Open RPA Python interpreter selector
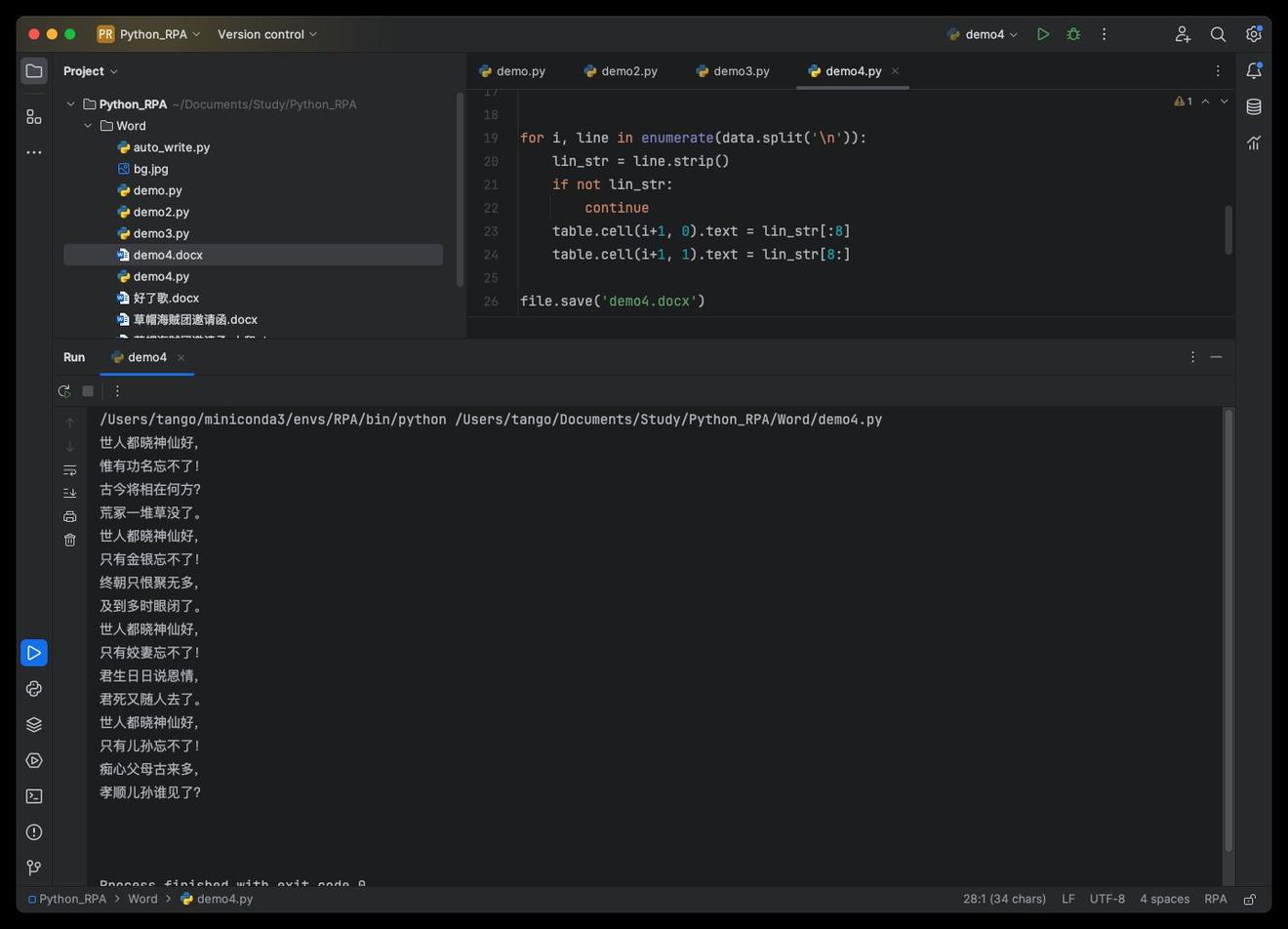Viewport: 1288px width, 929px height. [1216, 899]
